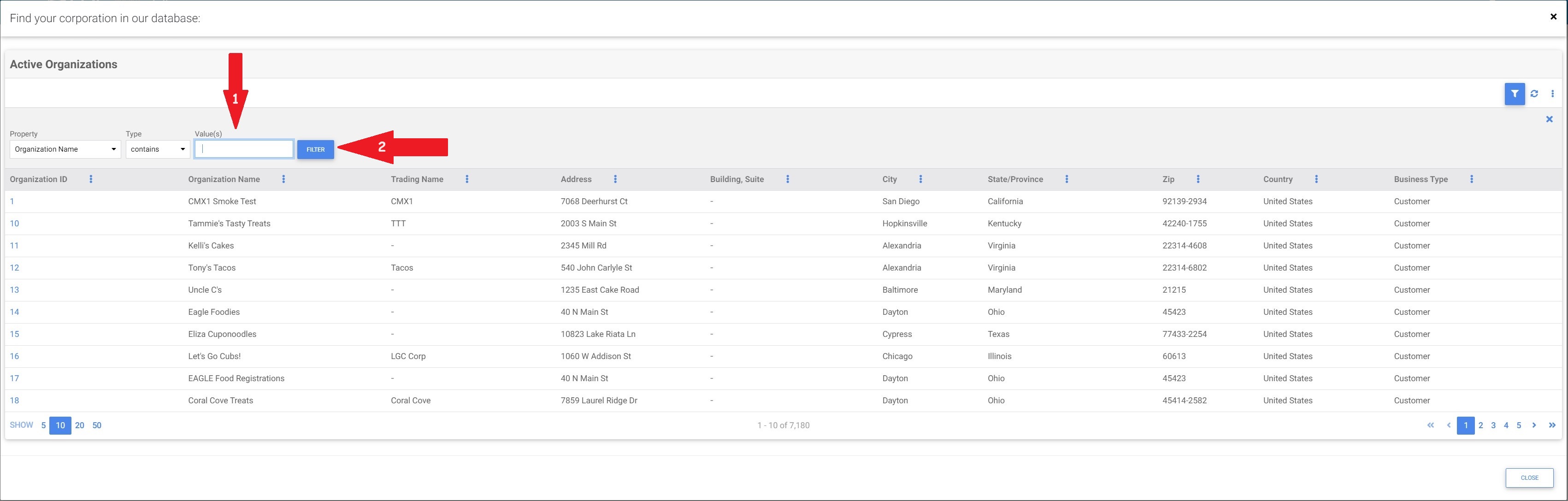Jump to last page arrow
Viewport: 1568px width, 501px height.
tap(1551, 425)
